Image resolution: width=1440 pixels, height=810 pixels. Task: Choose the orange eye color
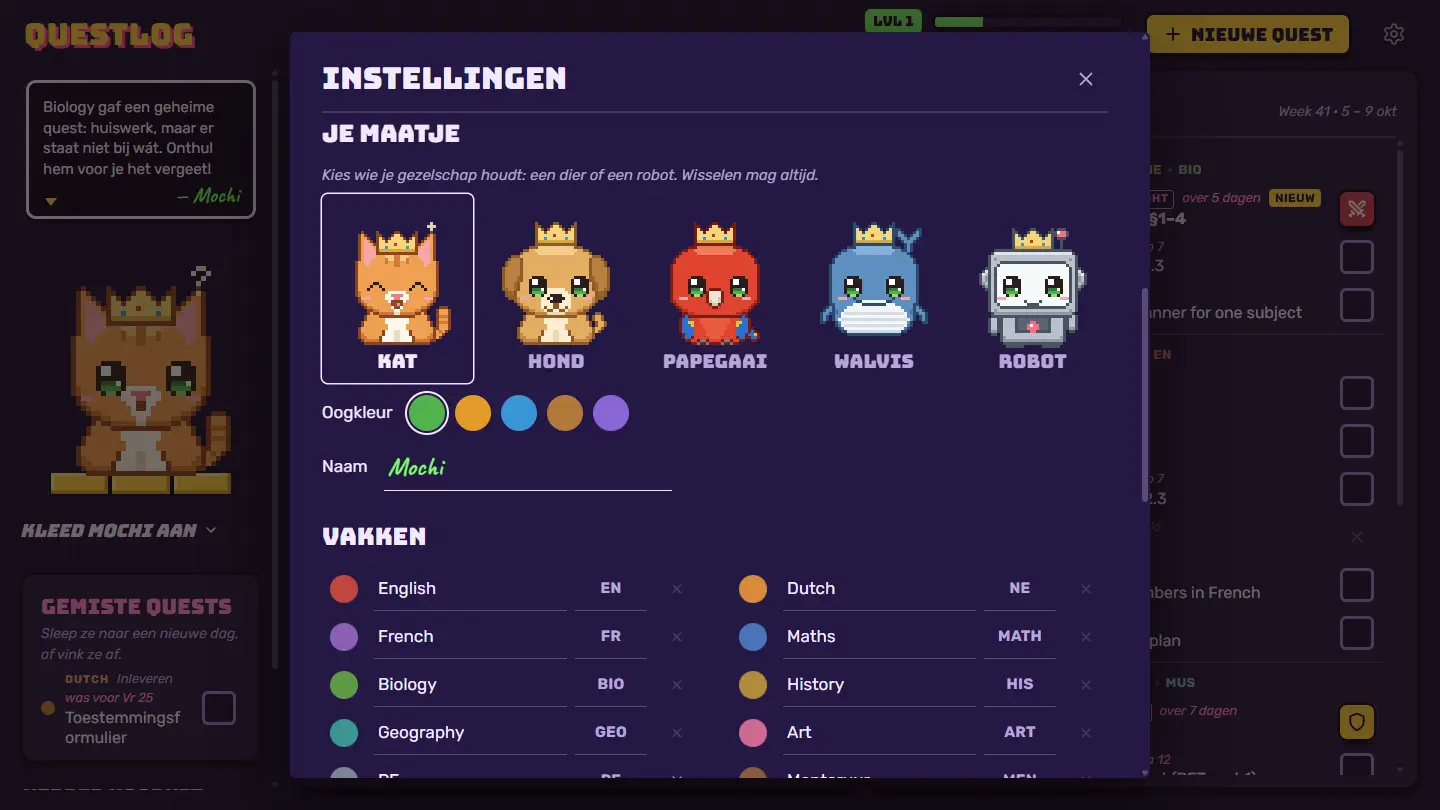(x=473, y=413)
